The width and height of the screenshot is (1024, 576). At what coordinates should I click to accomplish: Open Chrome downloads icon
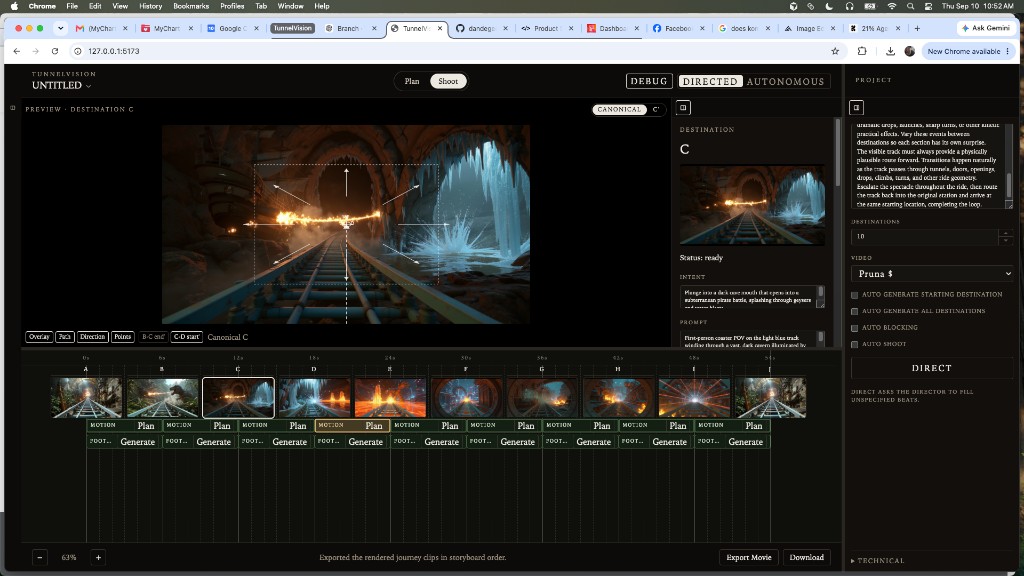tap(890, 51)
